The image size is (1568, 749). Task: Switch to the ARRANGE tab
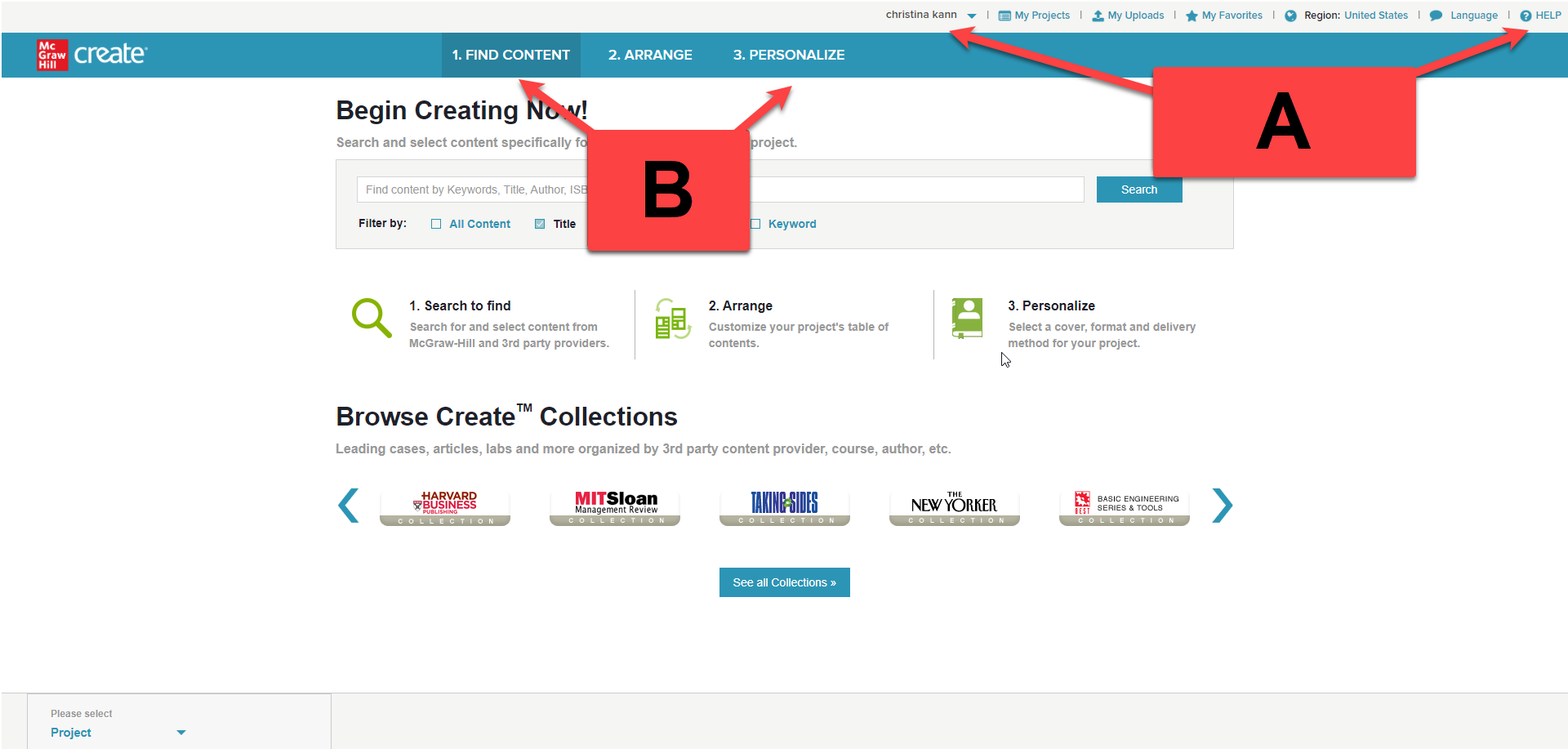click(x=650, y=55)
